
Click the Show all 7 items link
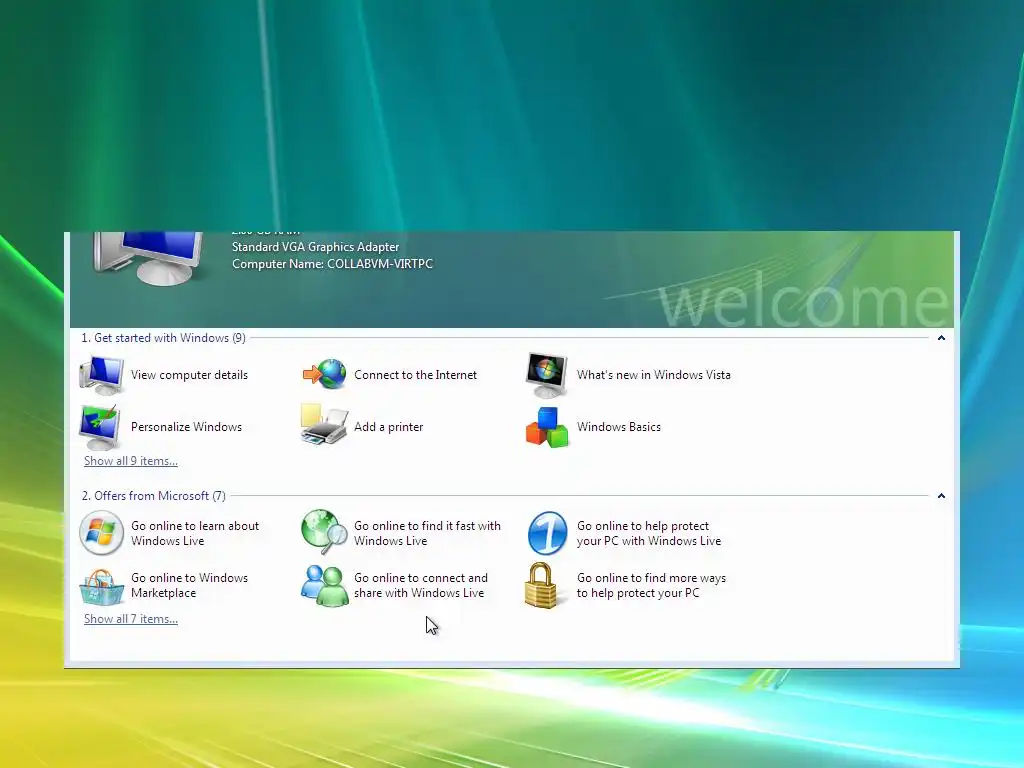click(131, 619)
